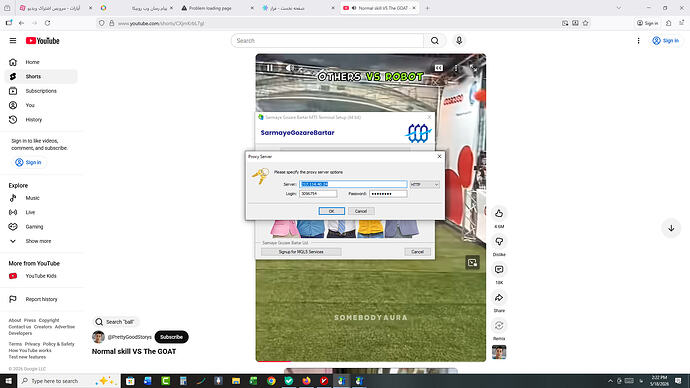Click the Server field in Proxy Server dialog
This screenshot has width=690, height=388.
point(353,184)
